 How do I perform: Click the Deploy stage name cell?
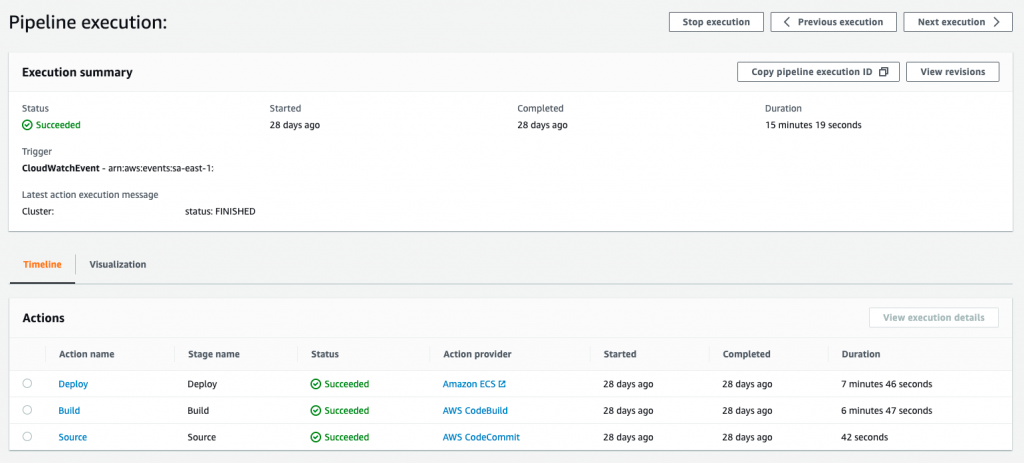click(202, 384)
